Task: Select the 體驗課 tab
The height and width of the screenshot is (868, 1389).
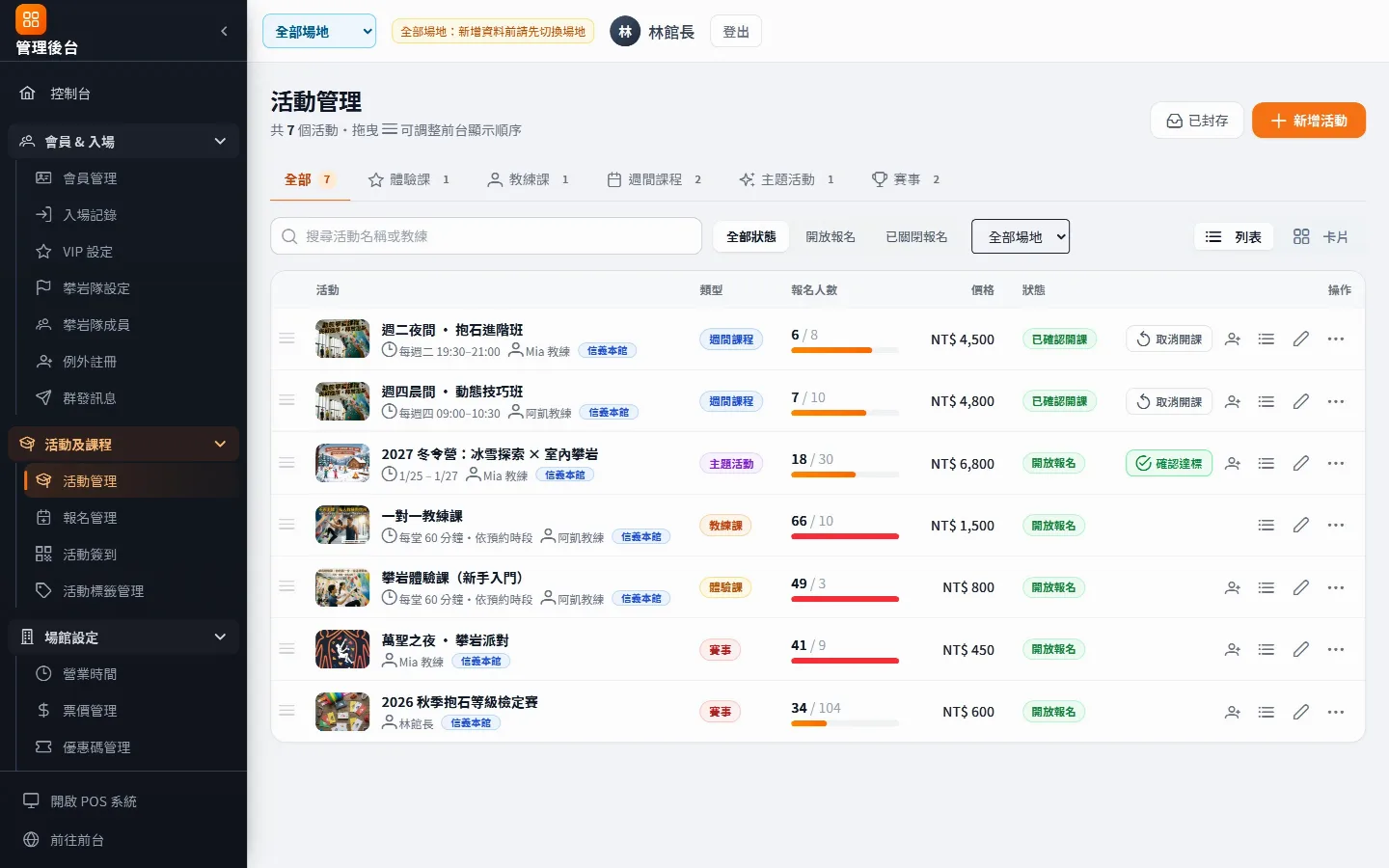Action: [409, 179]
